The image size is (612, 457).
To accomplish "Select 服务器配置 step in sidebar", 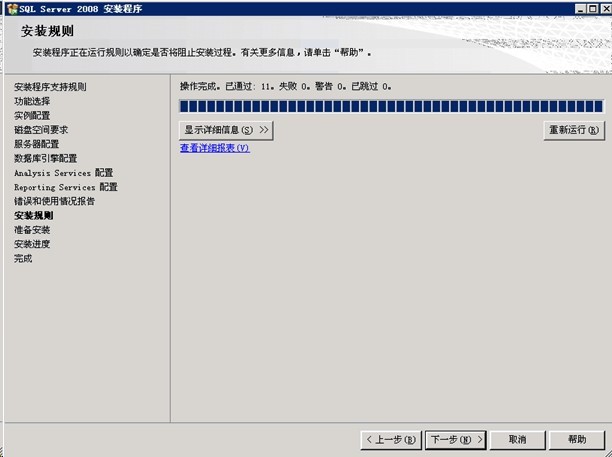I will pyautogui.click(x=37, y=144).
